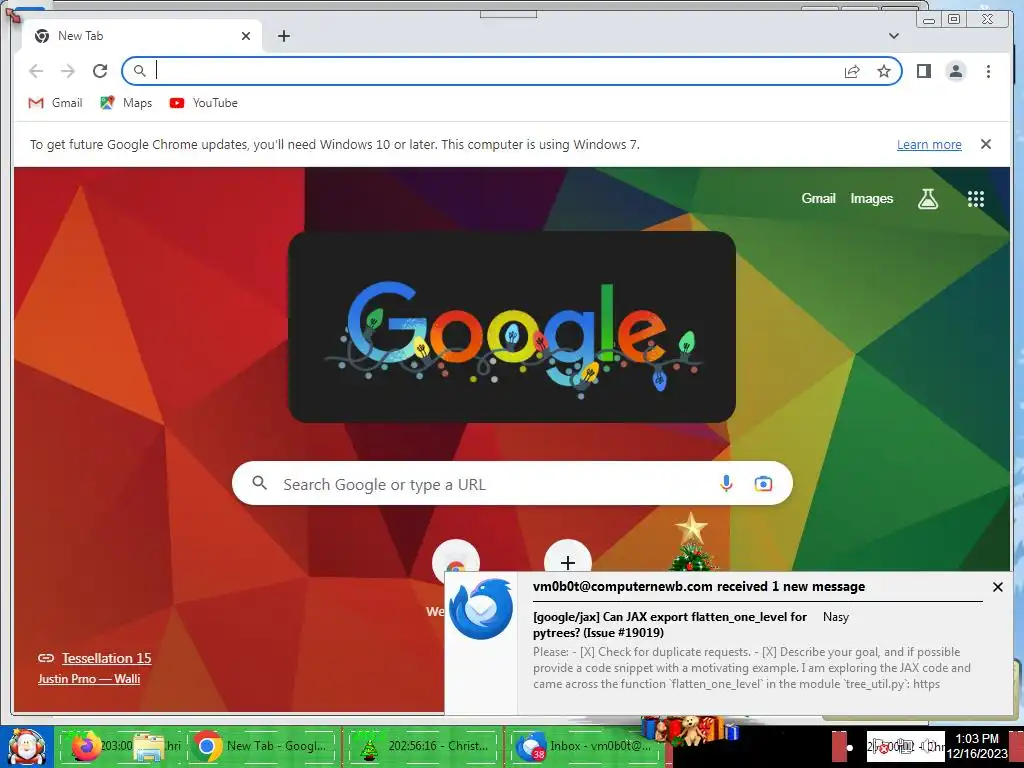Select the New Tab browser tab

[142, 36]
